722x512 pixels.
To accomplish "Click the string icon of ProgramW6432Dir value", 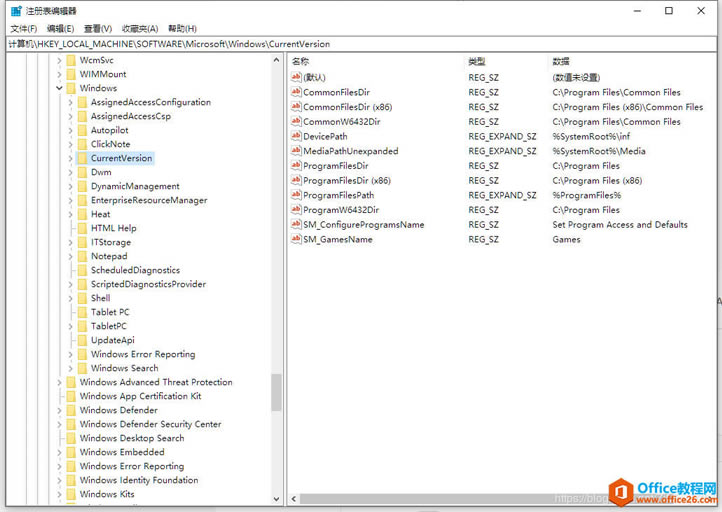I will 296,210.
